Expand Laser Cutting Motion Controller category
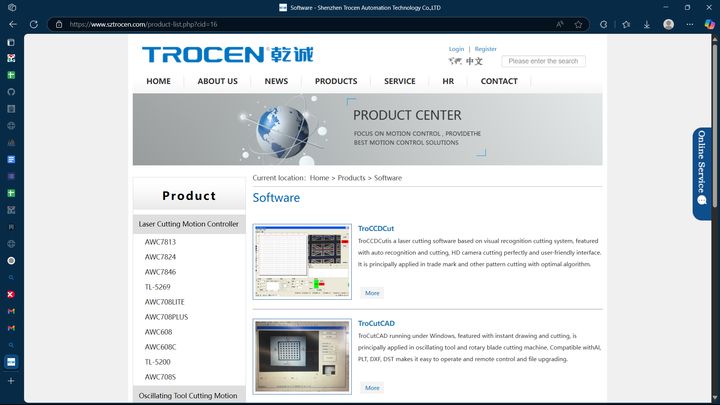720x405 pixels. (189, 224)
